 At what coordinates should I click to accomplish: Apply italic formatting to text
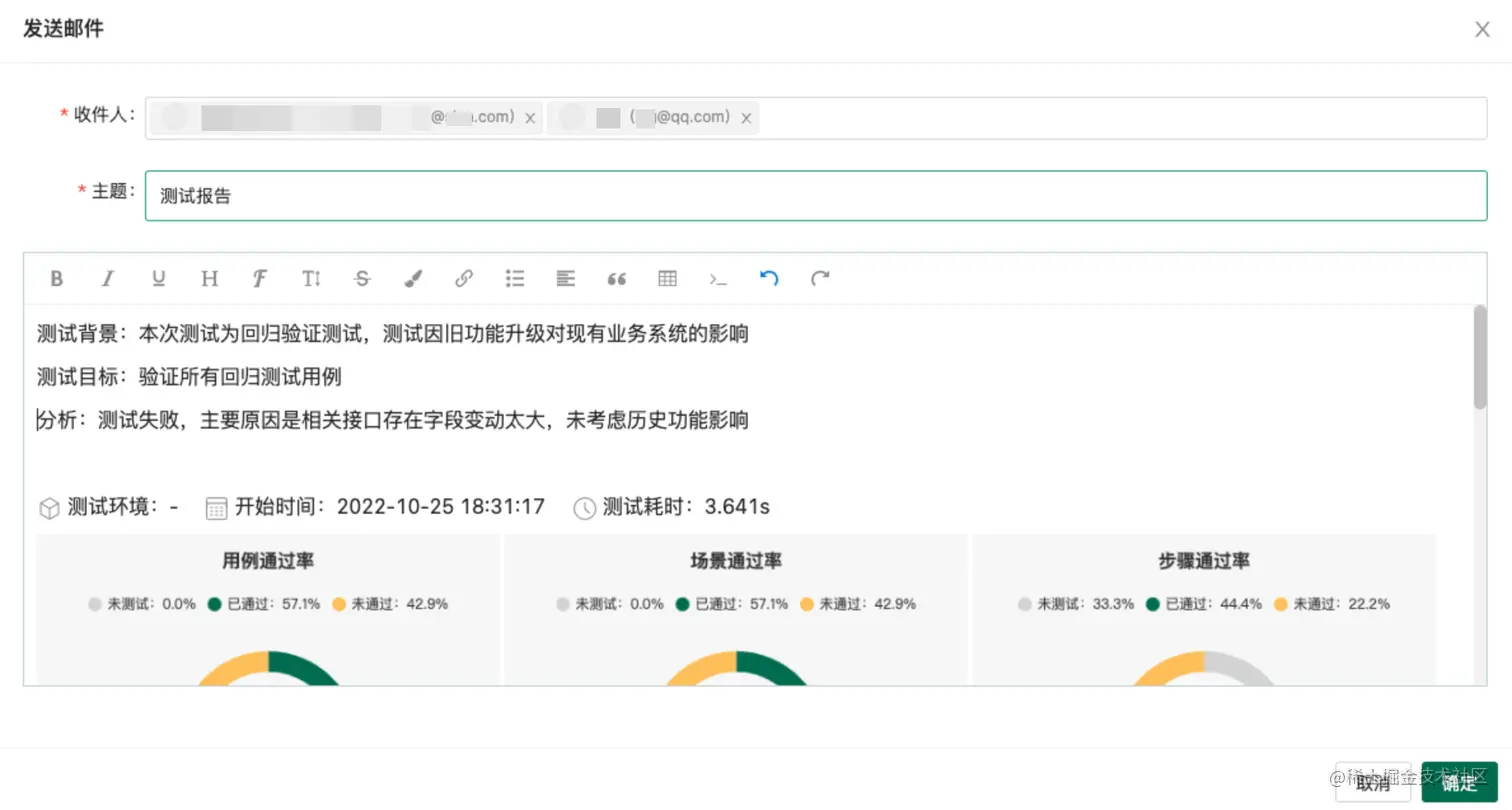click(x=108, y=279)
